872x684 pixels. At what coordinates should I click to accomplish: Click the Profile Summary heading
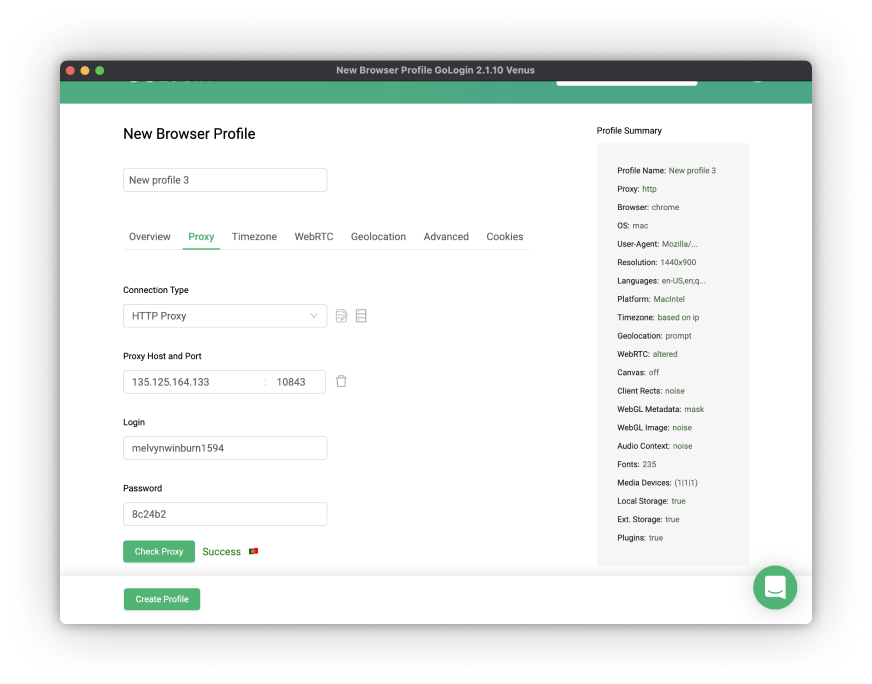pyautogui.click(x=629, y=131)
